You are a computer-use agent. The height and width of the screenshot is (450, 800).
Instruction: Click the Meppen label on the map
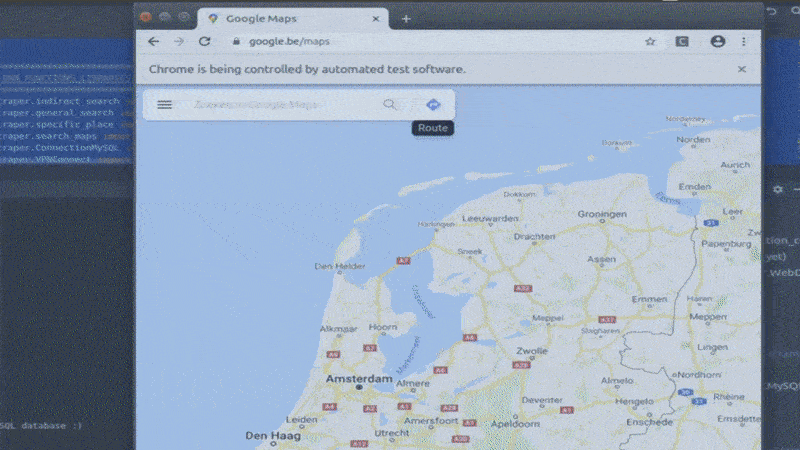708,317
